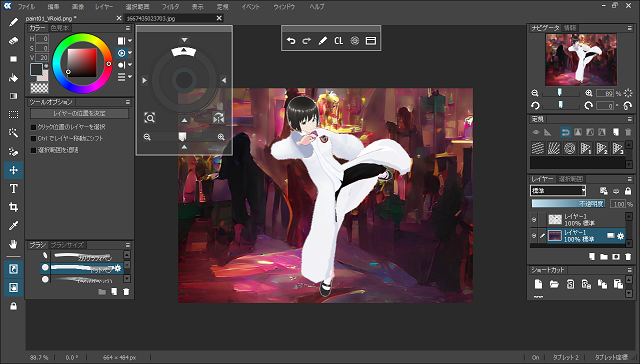Select the rectangular Selection tool
The height and width of the screenshot is (364, 640).
pos(13,115)
